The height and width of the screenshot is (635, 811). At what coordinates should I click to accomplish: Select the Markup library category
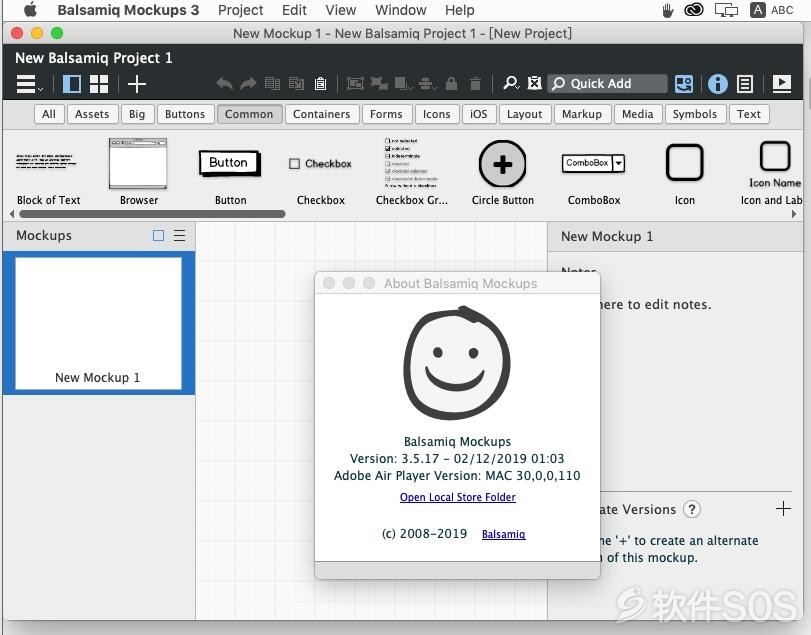point(582,114)
